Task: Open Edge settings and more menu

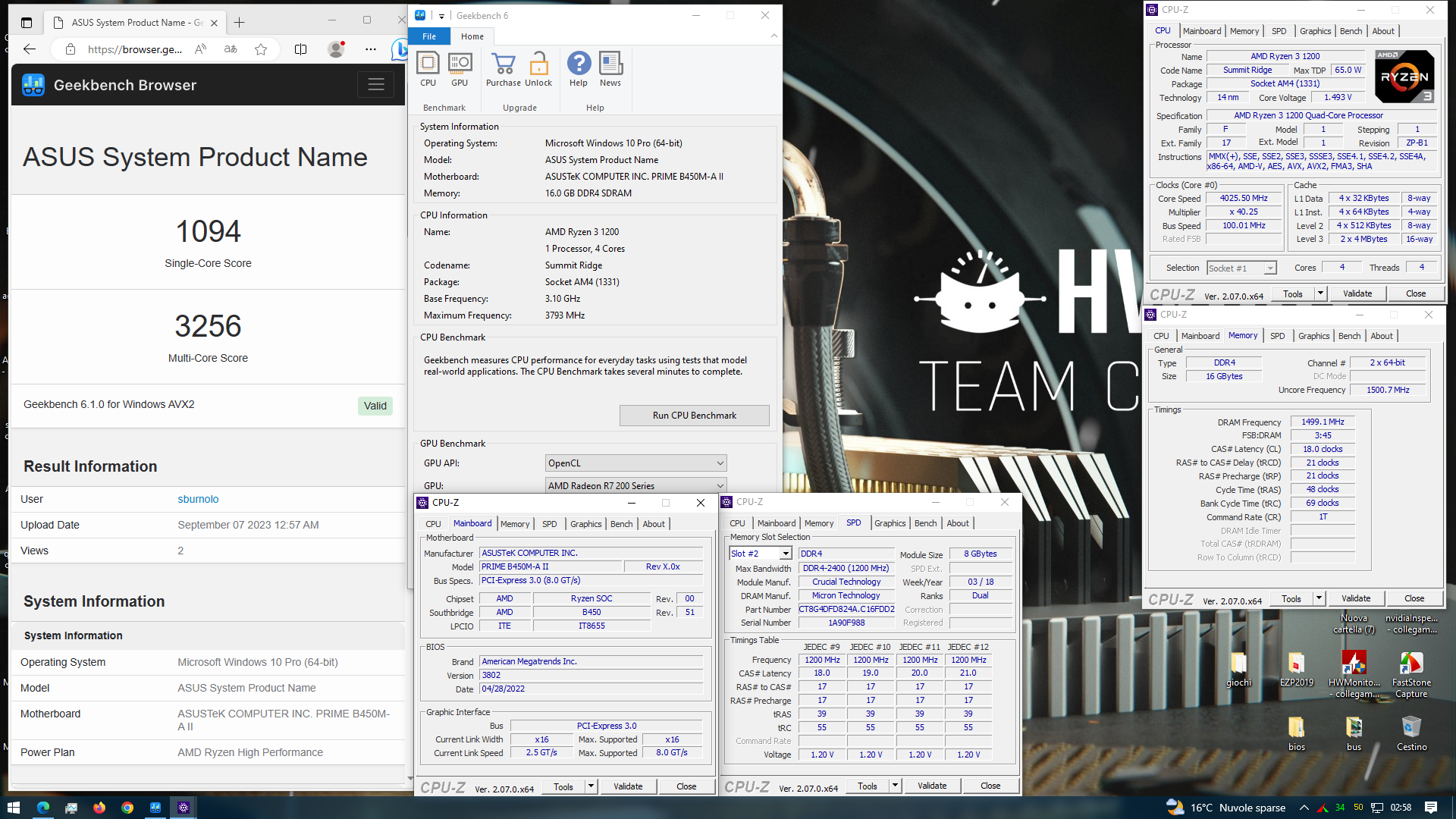Action: (370, 49)
